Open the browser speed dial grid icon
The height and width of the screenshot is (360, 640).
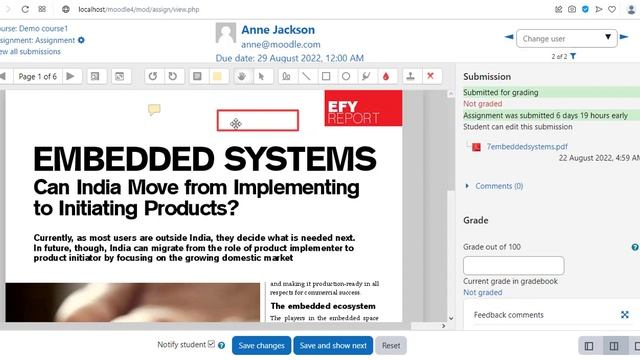pos(42,9)
